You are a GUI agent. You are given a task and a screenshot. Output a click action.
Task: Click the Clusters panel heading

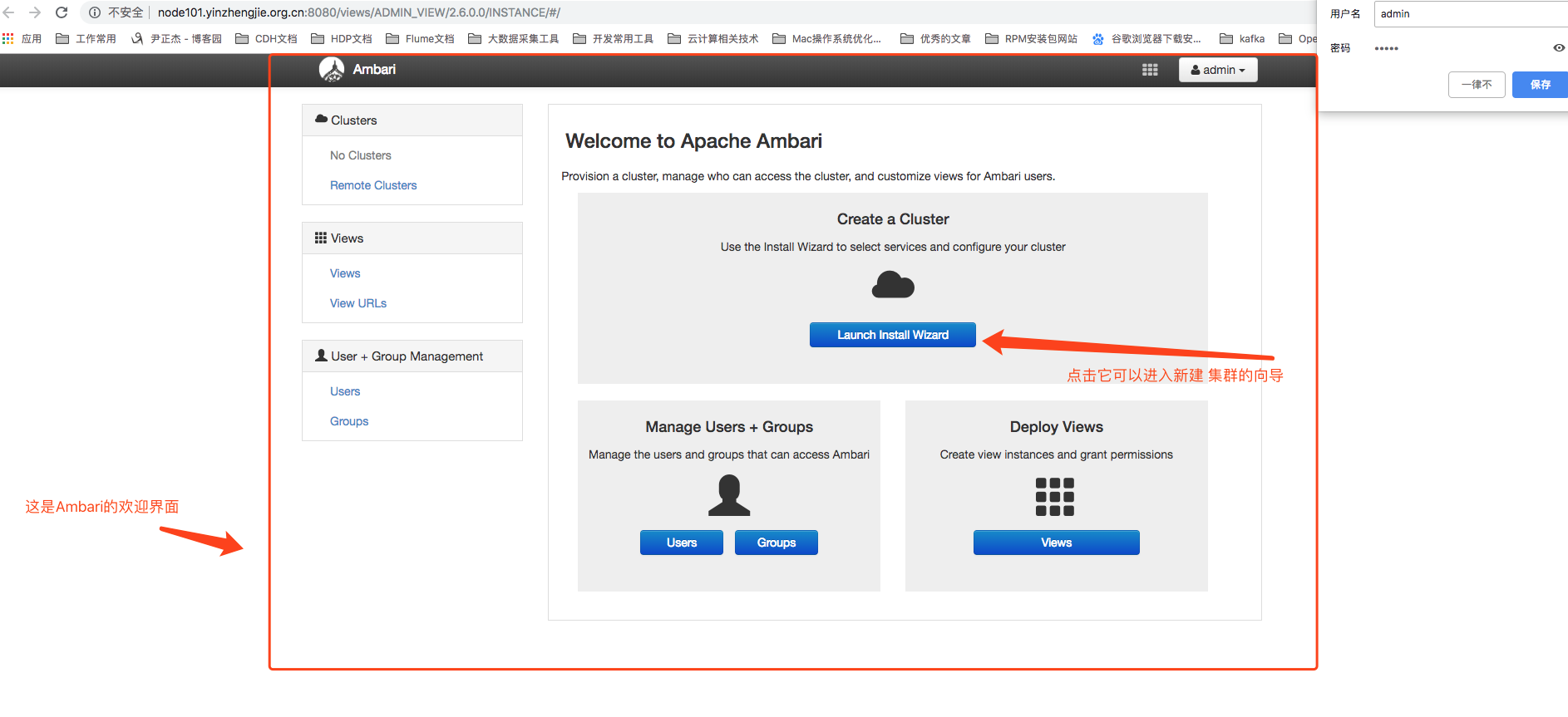[x=412, y=120]
